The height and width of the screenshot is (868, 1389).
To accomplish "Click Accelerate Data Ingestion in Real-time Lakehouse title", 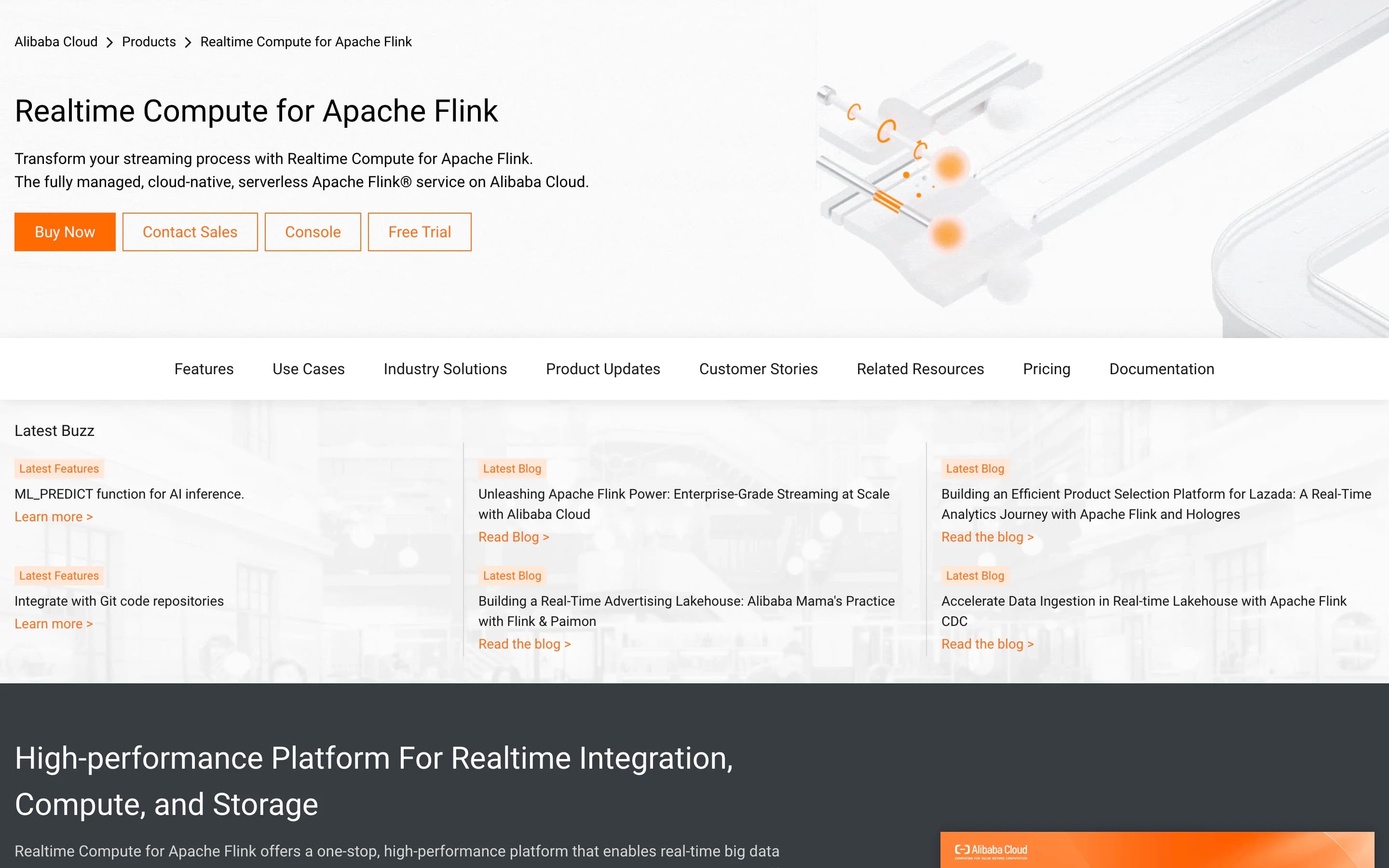I will point(1144,611).
